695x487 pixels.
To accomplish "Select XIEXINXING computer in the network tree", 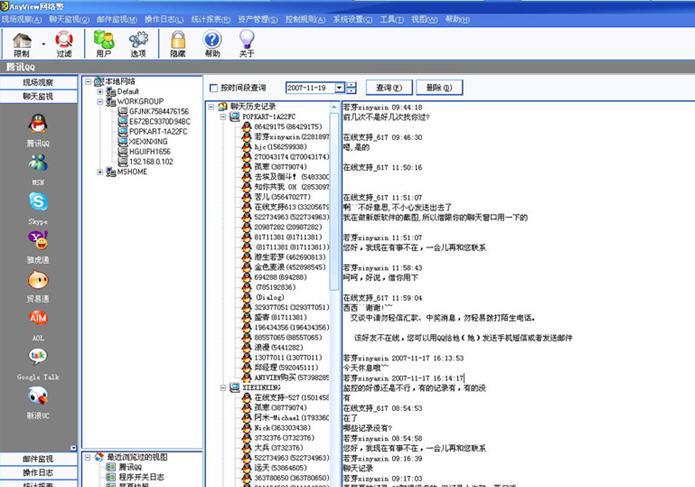I will (148, 141).
